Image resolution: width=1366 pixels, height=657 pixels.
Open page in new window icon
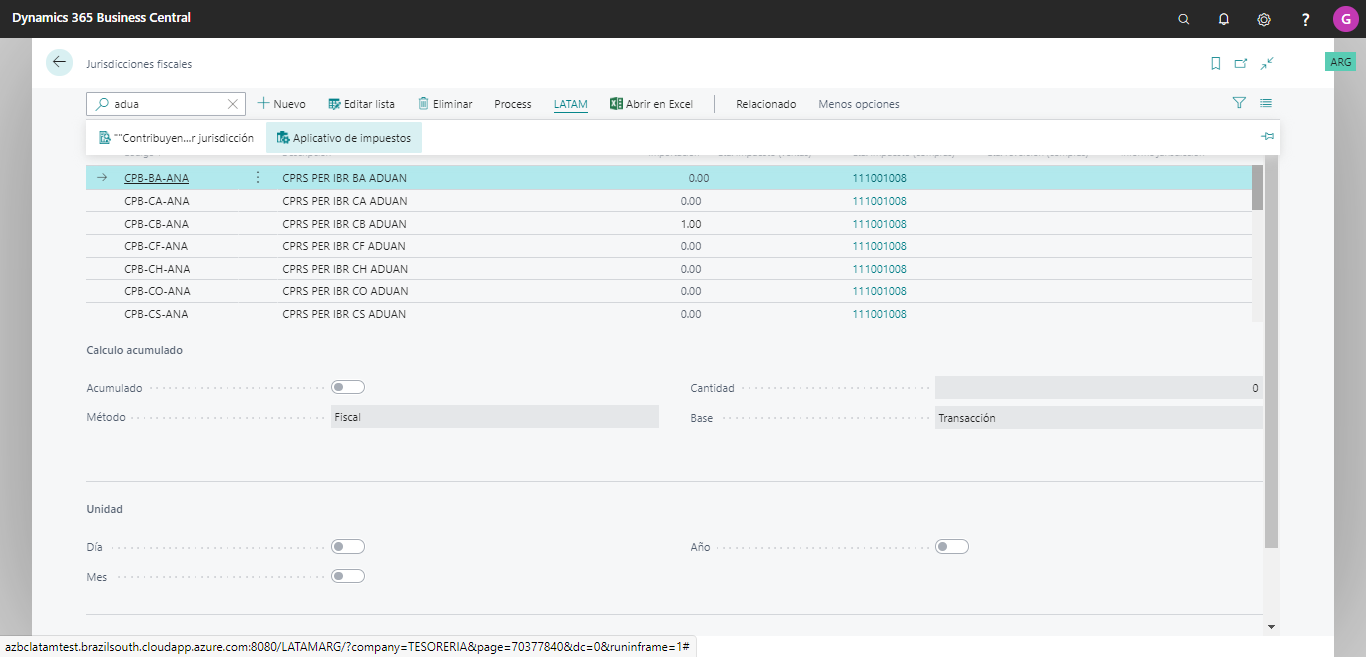coord(1241,63)
